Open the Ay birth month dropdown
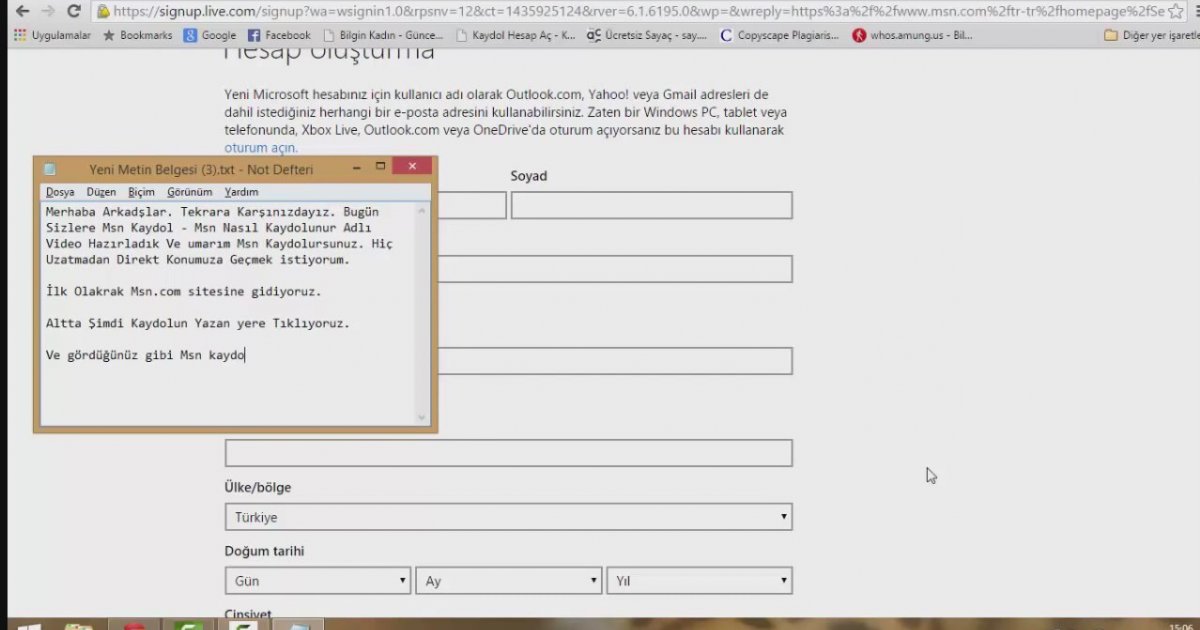The image size is (1200, 630). pyautogui.click(x=509, y=581)
